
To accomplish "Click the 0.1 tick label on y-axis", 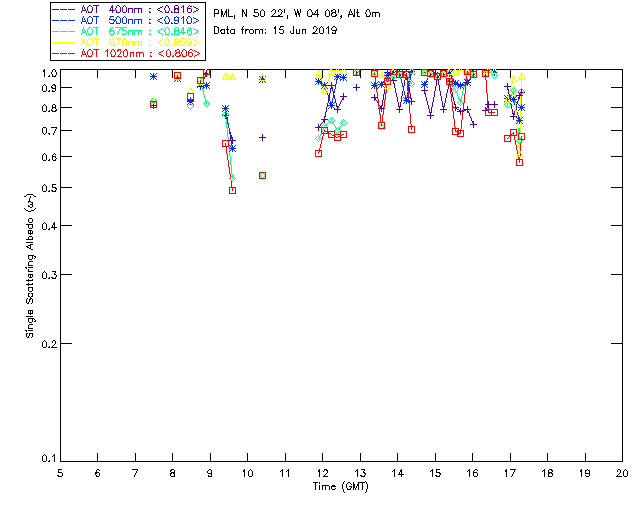I will pos(47,460).
